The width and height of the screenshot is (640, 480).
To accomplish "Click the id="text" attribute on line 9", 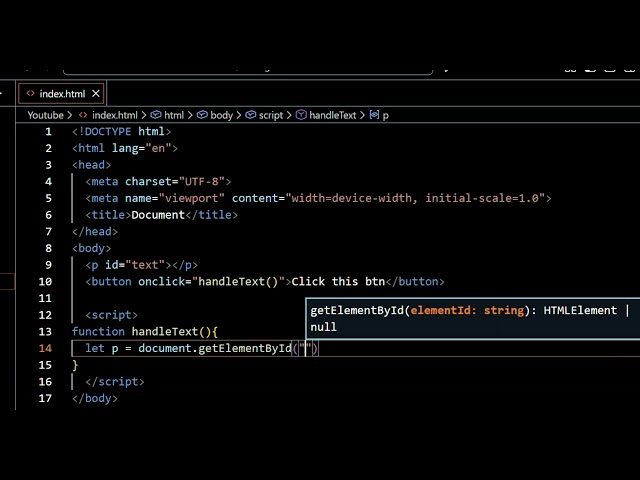I will coord(135,265).
